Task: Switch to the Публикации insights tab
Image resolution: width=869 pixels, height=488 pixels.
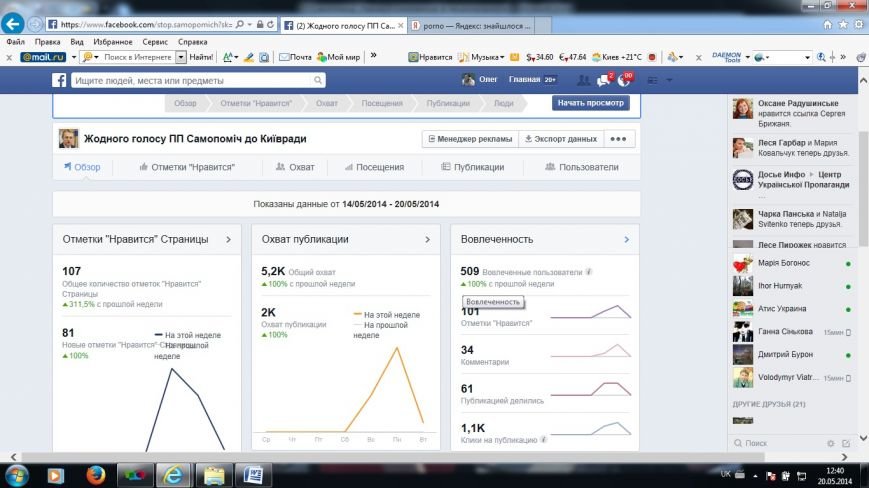Action: point(473,167)
